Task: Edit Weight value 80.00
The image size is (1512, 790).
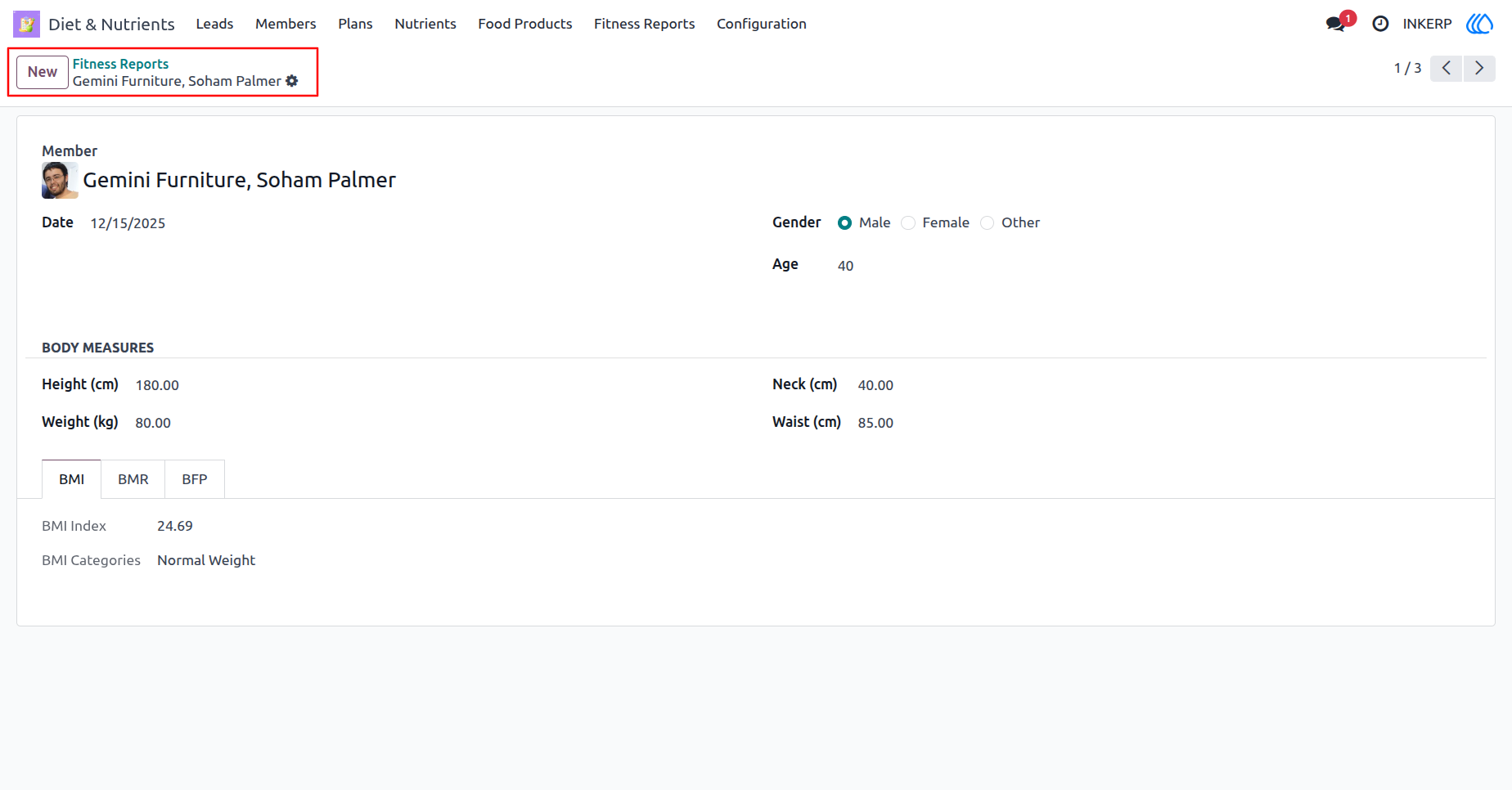Action: [x=153, y=423]
